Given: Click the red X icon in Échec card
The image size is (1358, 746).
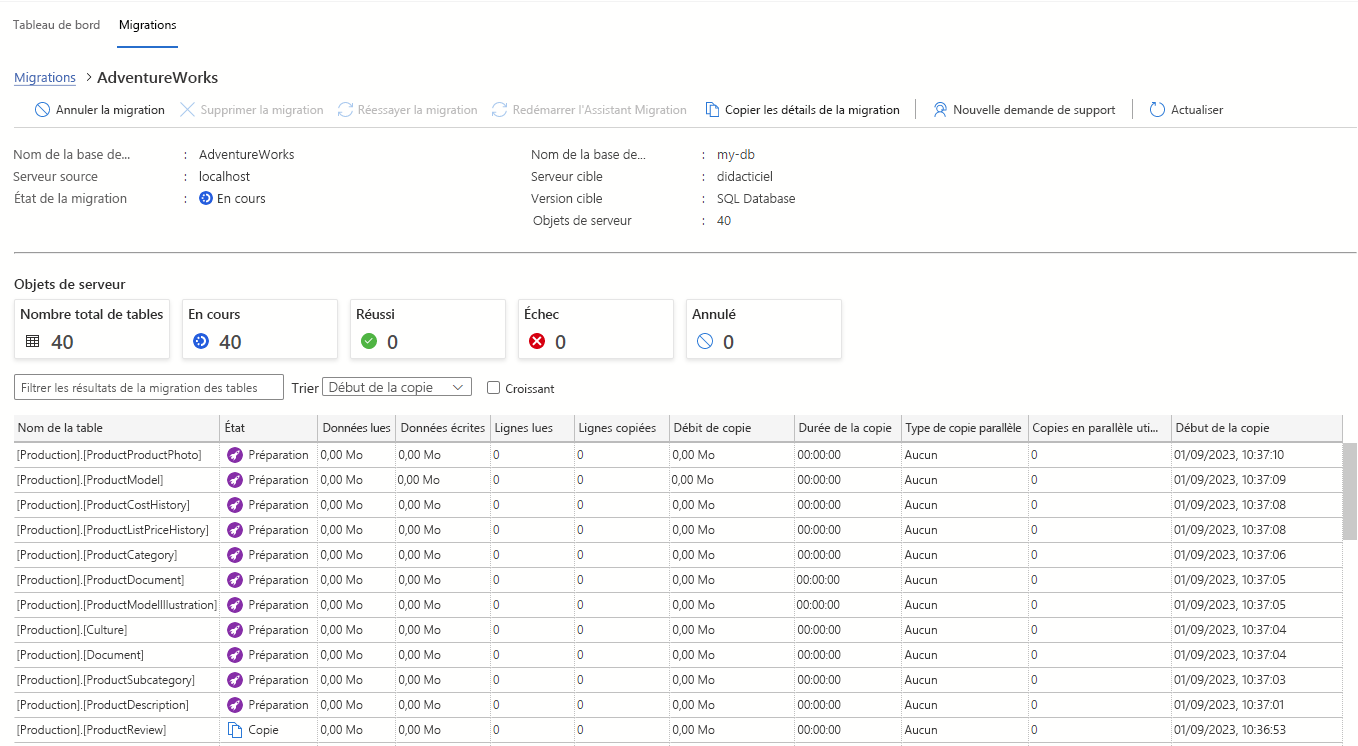Looking at the screenshot, I should [537, 342].
